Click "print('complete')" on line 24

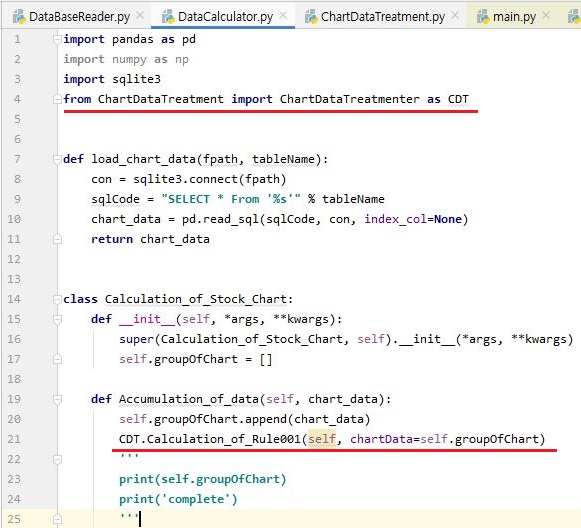tap(178, 499)
